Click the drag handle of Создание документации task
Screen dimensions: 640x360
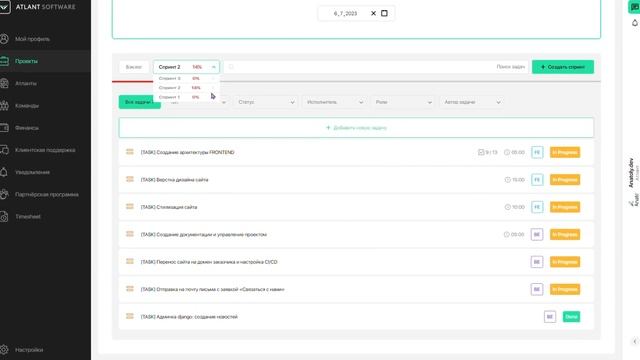130,234
